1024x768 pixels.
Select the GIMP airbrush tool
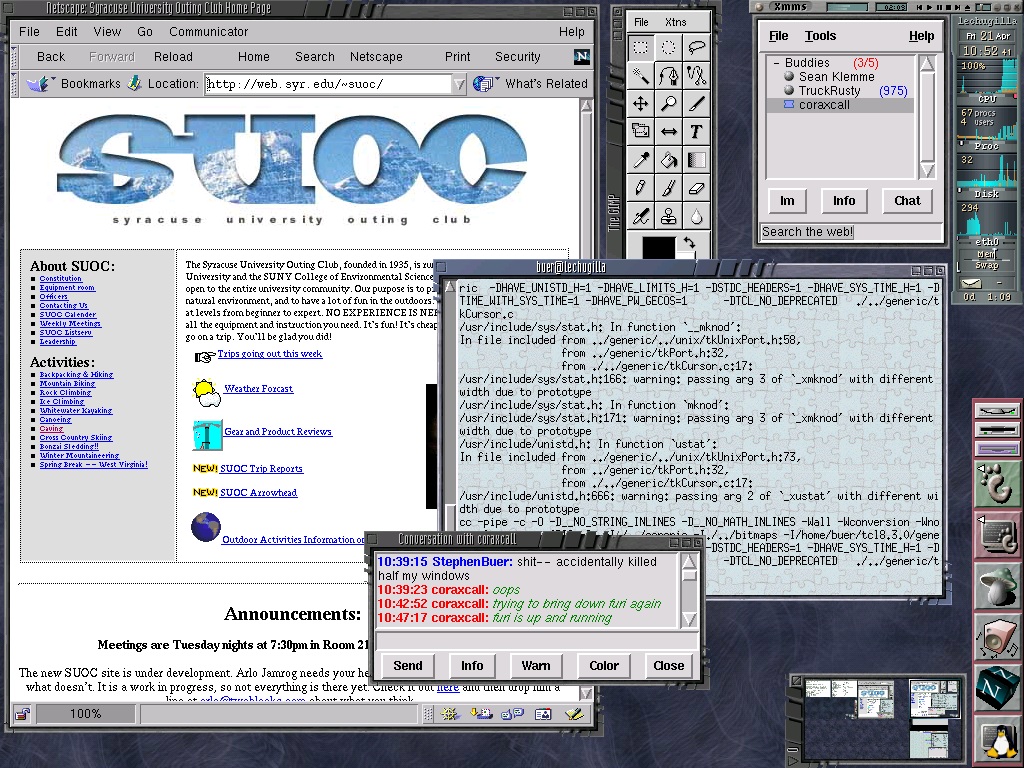coord(641,216)
